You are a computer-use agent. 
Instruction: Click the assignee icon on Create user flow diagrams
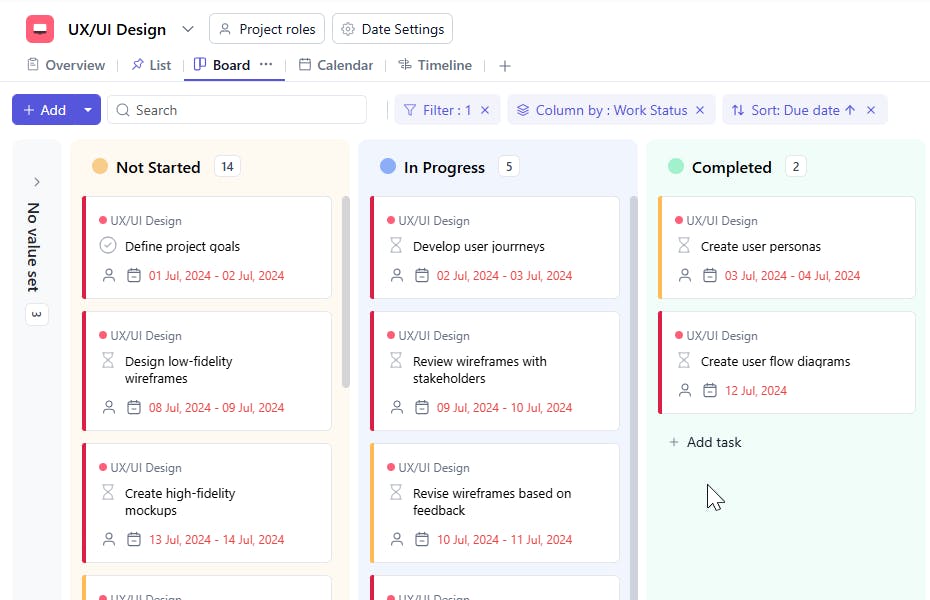click(686, 391)
